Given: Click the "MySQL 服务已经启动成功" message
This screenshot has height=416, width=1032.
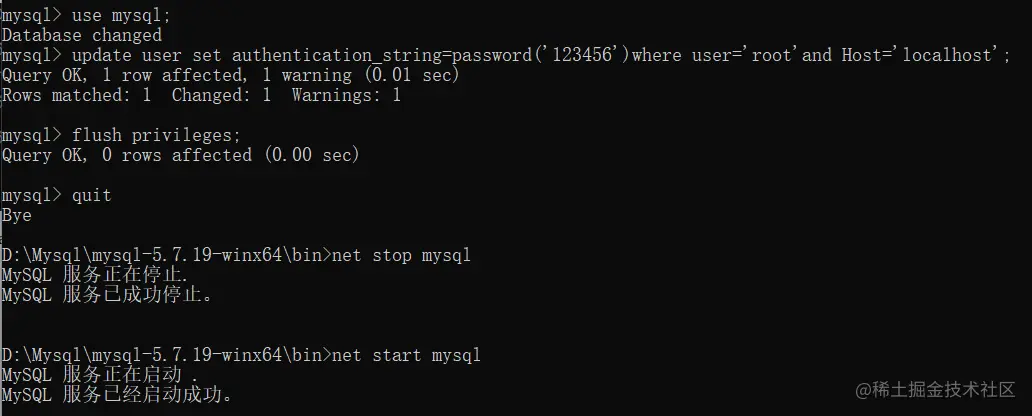Looking at the screenshot, I should click(x=117, y=395).
